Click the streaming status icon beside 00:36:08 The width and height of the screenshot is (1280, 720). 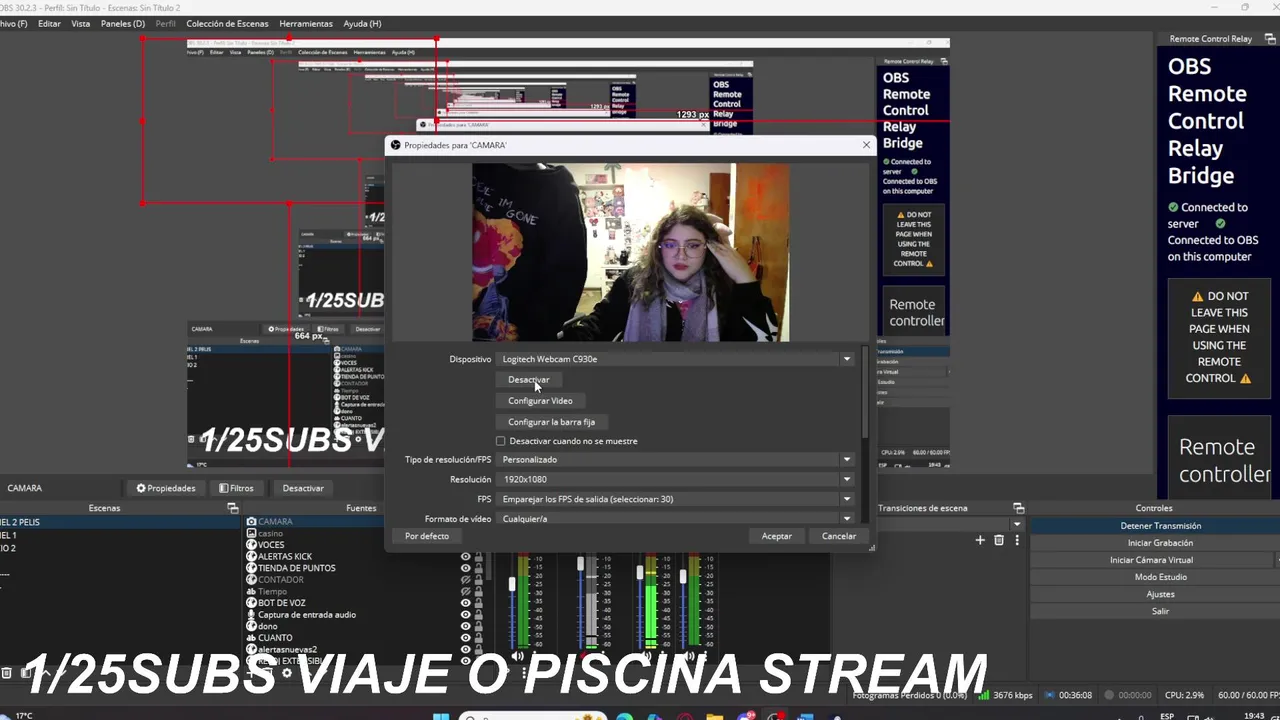point(1048,695)
